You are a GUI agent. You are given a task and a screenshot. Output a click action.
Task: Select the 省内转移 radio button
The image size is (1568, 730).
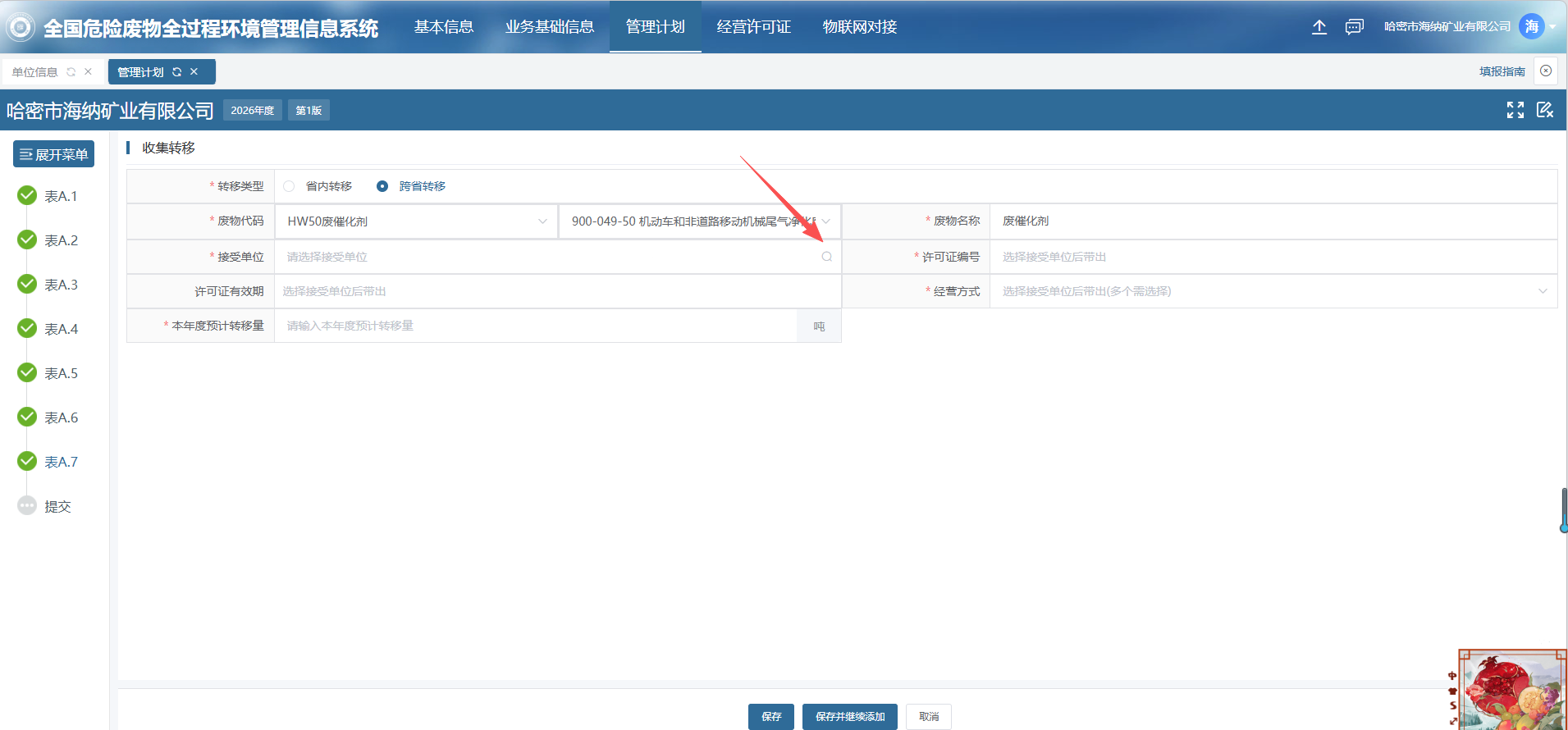[x=289, y=186]
